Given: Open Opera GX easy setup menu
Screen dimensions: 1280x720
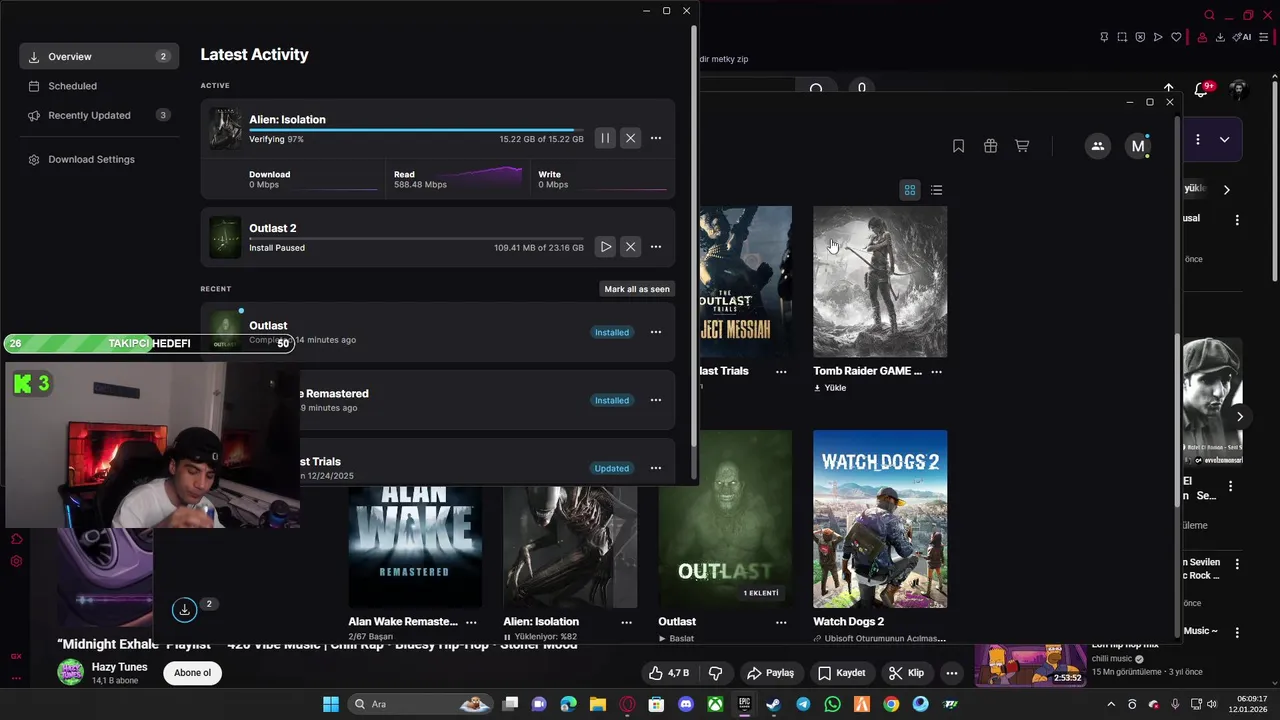Looking at the screenshot, I should 1264,37.
